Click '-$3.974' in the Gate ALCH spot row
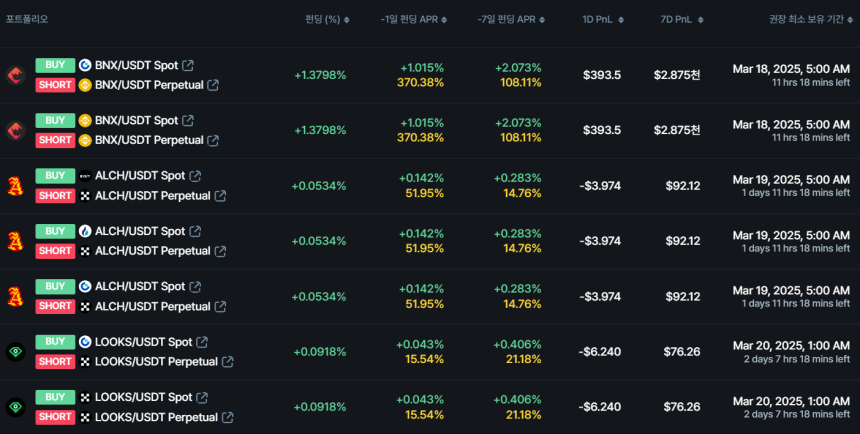This screenshot has height=434, width=860. pyautogui.click(x=600, y=297)
